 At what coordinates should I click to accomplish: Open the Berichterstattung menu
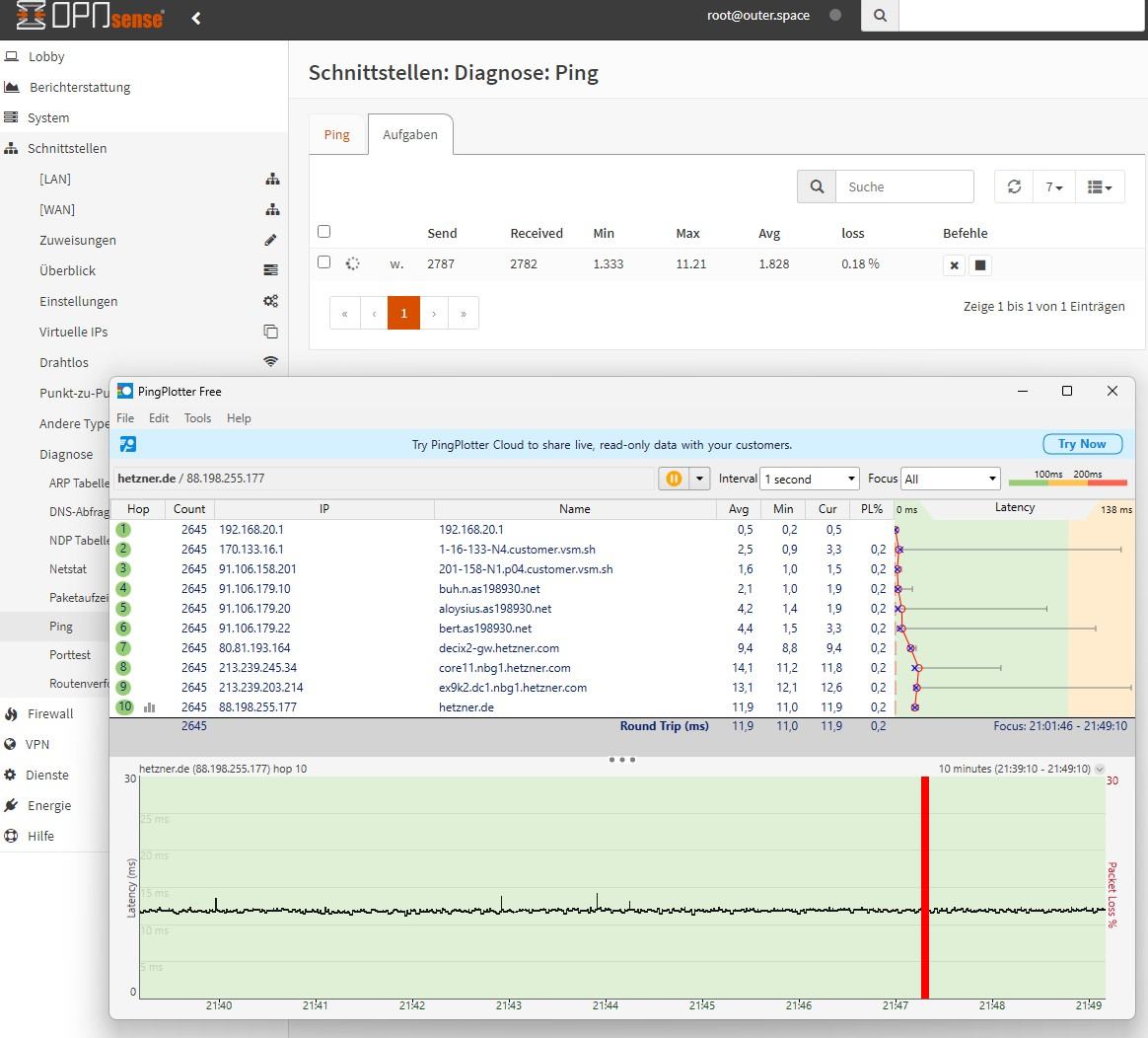pyautogui.click(x=80, y=87)
